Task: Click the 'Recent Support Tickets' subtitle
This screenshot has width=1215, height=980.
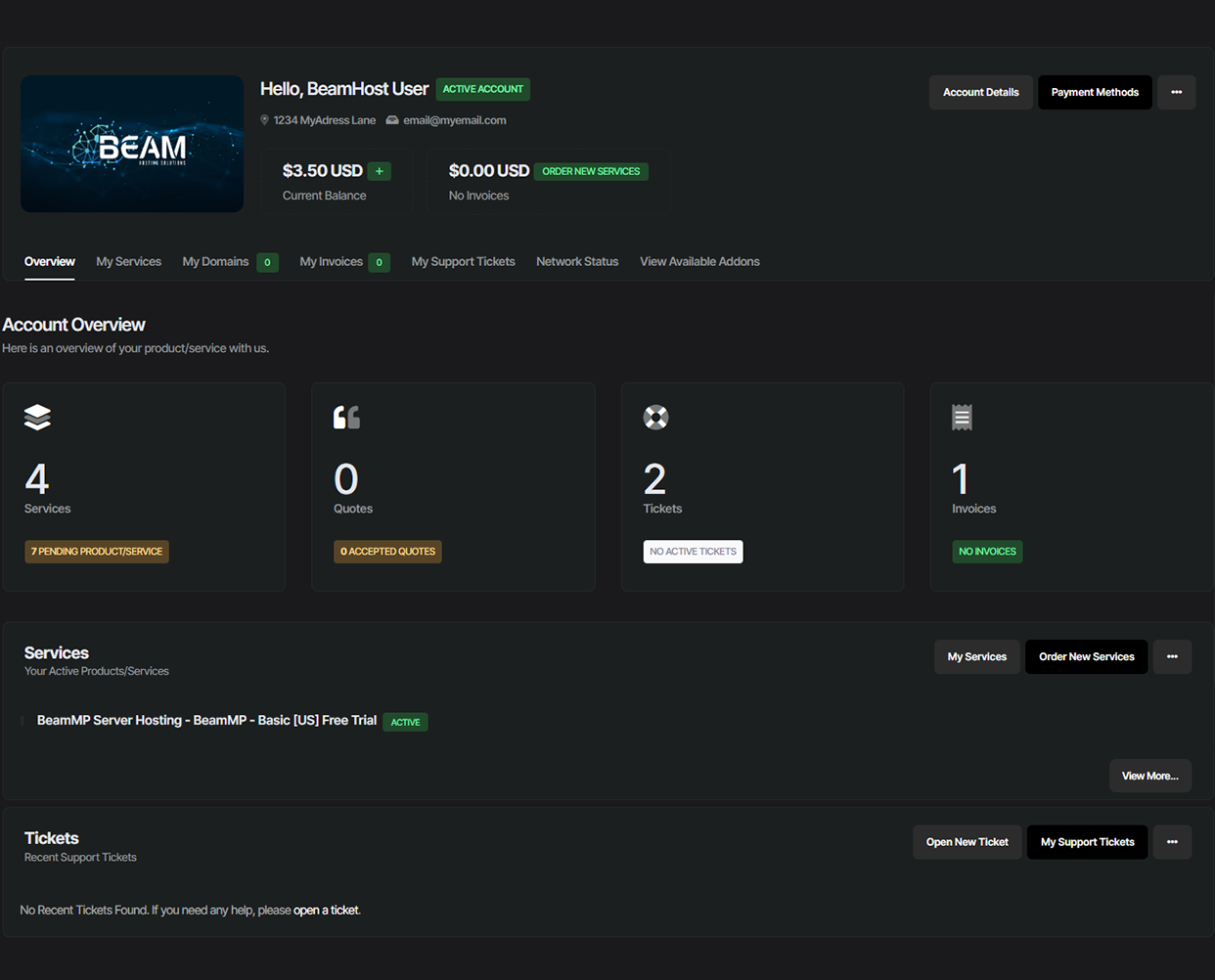Action: pos(80,858)
